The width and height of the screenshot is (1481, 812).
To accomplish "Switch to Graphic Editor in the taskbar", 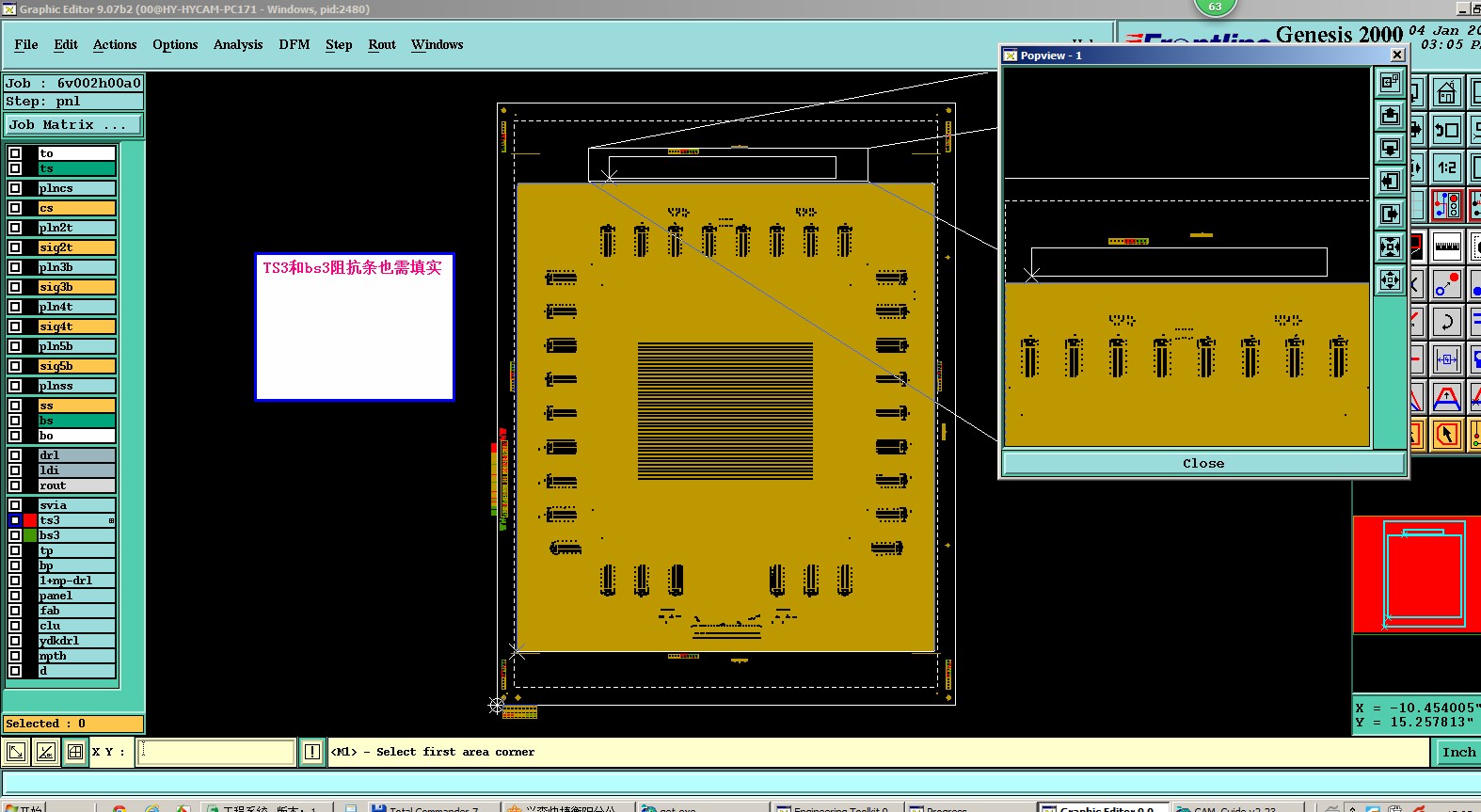I will (1104, 807).
